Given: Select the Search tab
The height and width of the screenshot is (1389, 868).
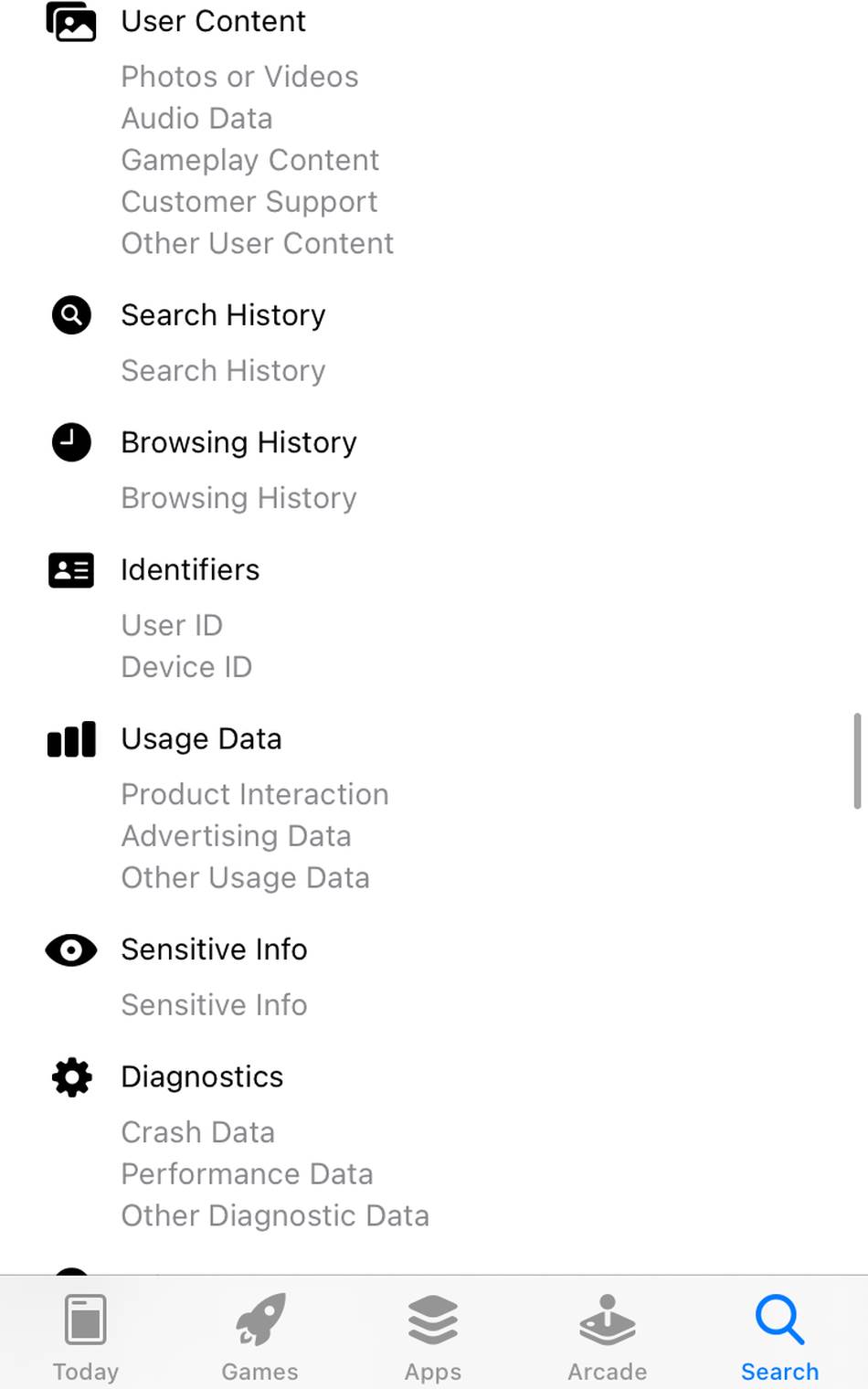Looking at the screenshot, I should 779,1337.
